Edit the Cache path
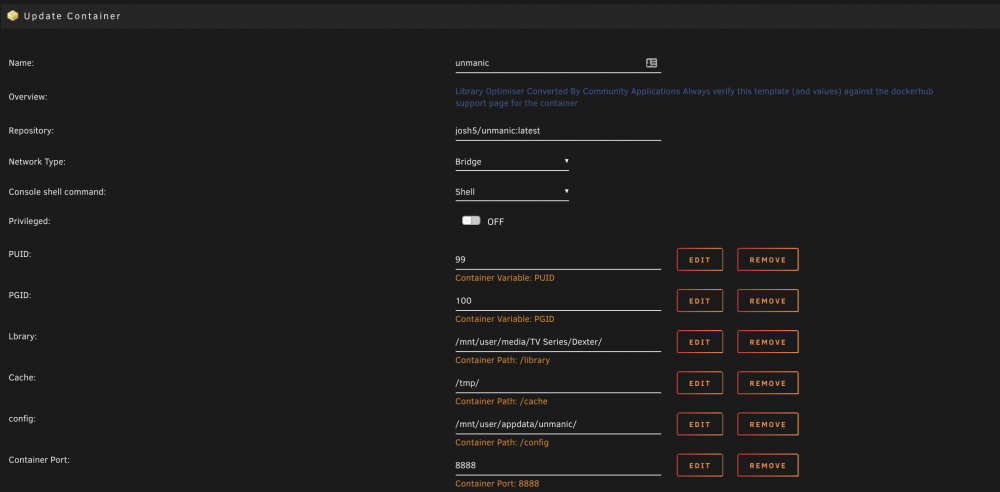 pos(700,383)
